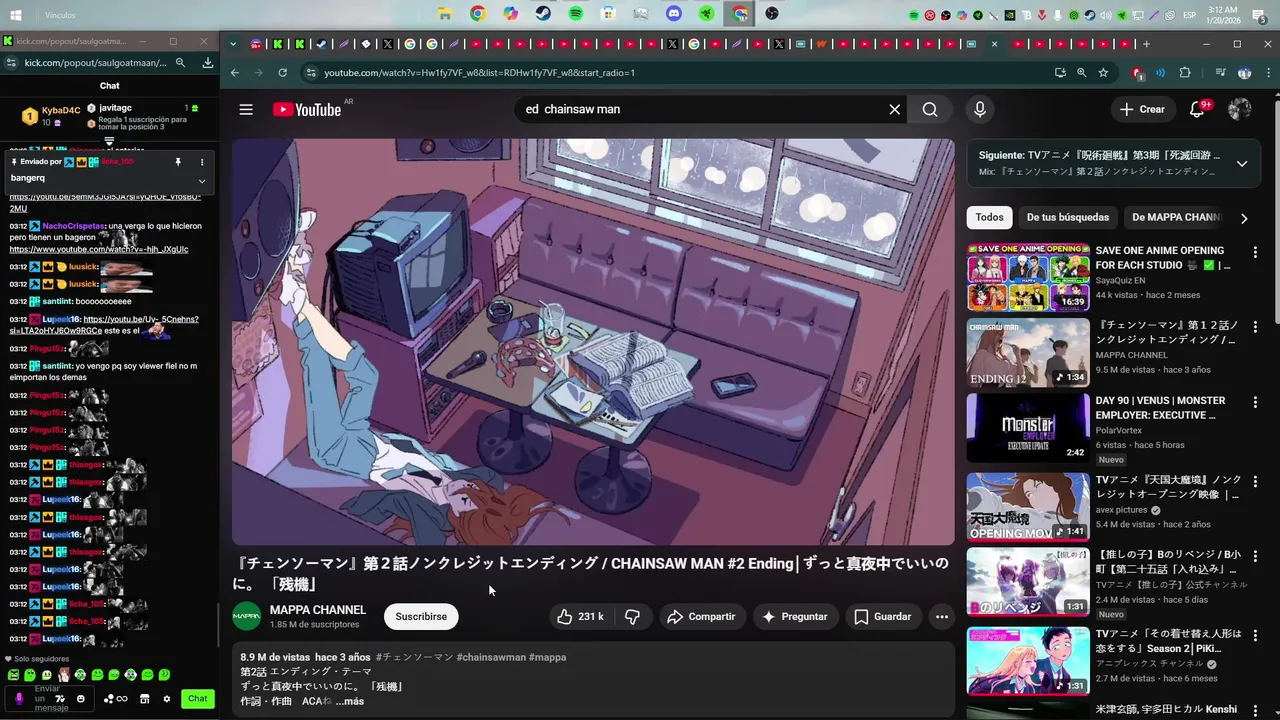Click the Preguntar button
The width and height of the screenshot is (1280, 720).
795,617
